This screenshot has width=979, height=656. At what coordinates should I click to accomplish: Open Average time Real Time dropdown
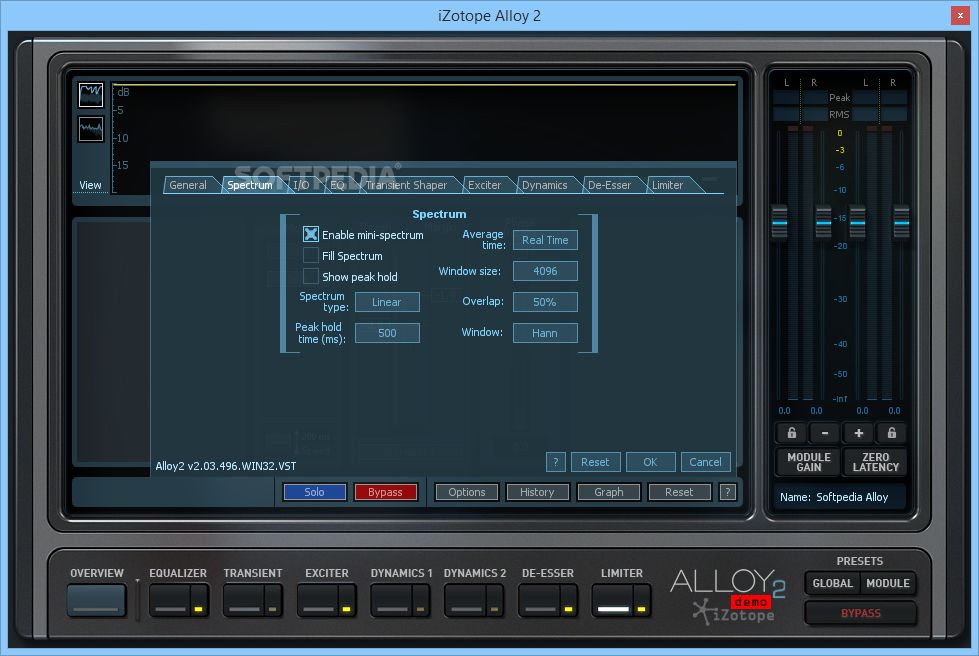click(545, 240)
